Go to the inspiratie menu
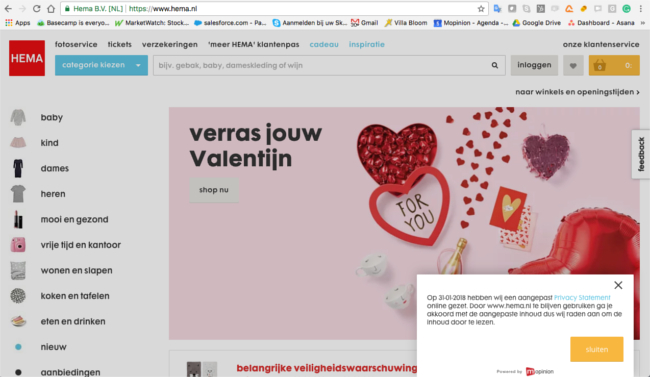This screenshot has width=650, height=377. pos(366,44)
